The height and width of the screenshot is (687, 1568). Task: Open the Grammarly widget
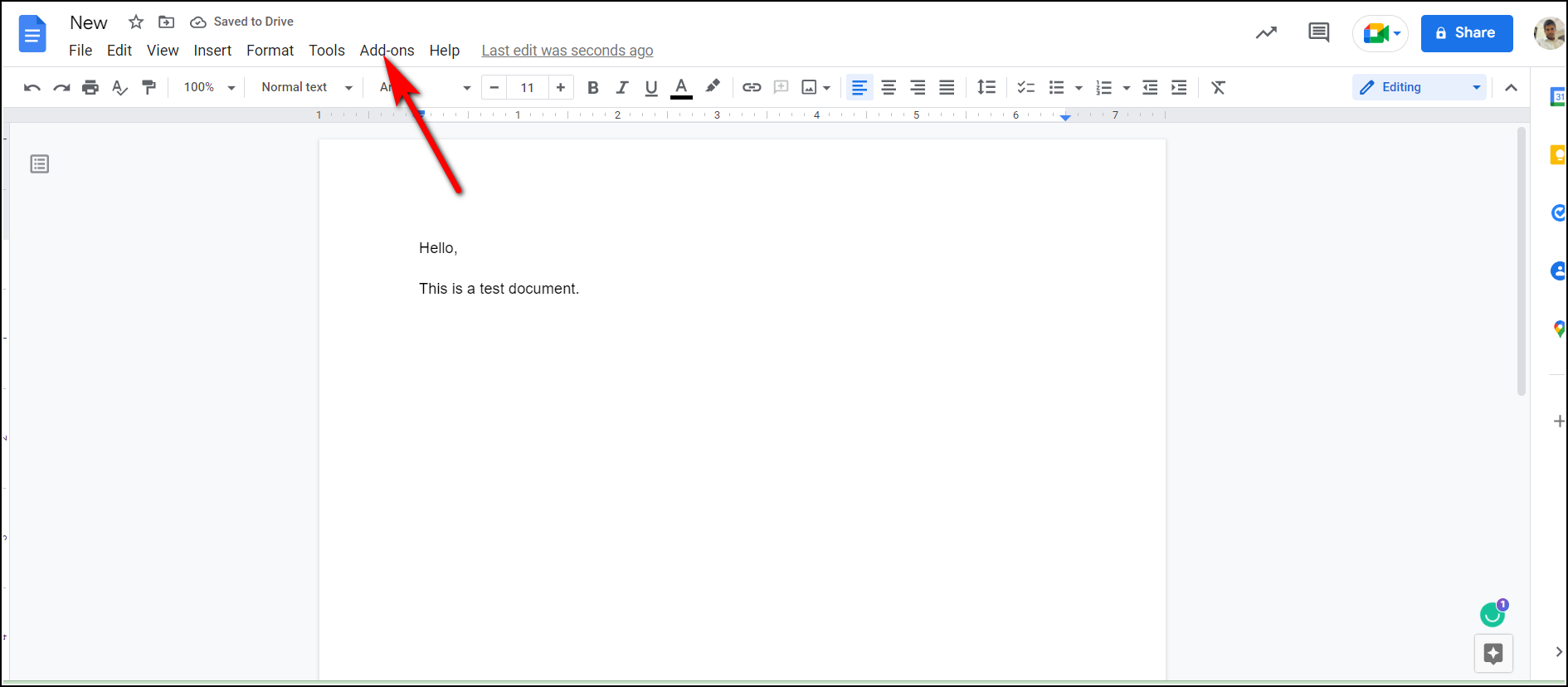1493,613
